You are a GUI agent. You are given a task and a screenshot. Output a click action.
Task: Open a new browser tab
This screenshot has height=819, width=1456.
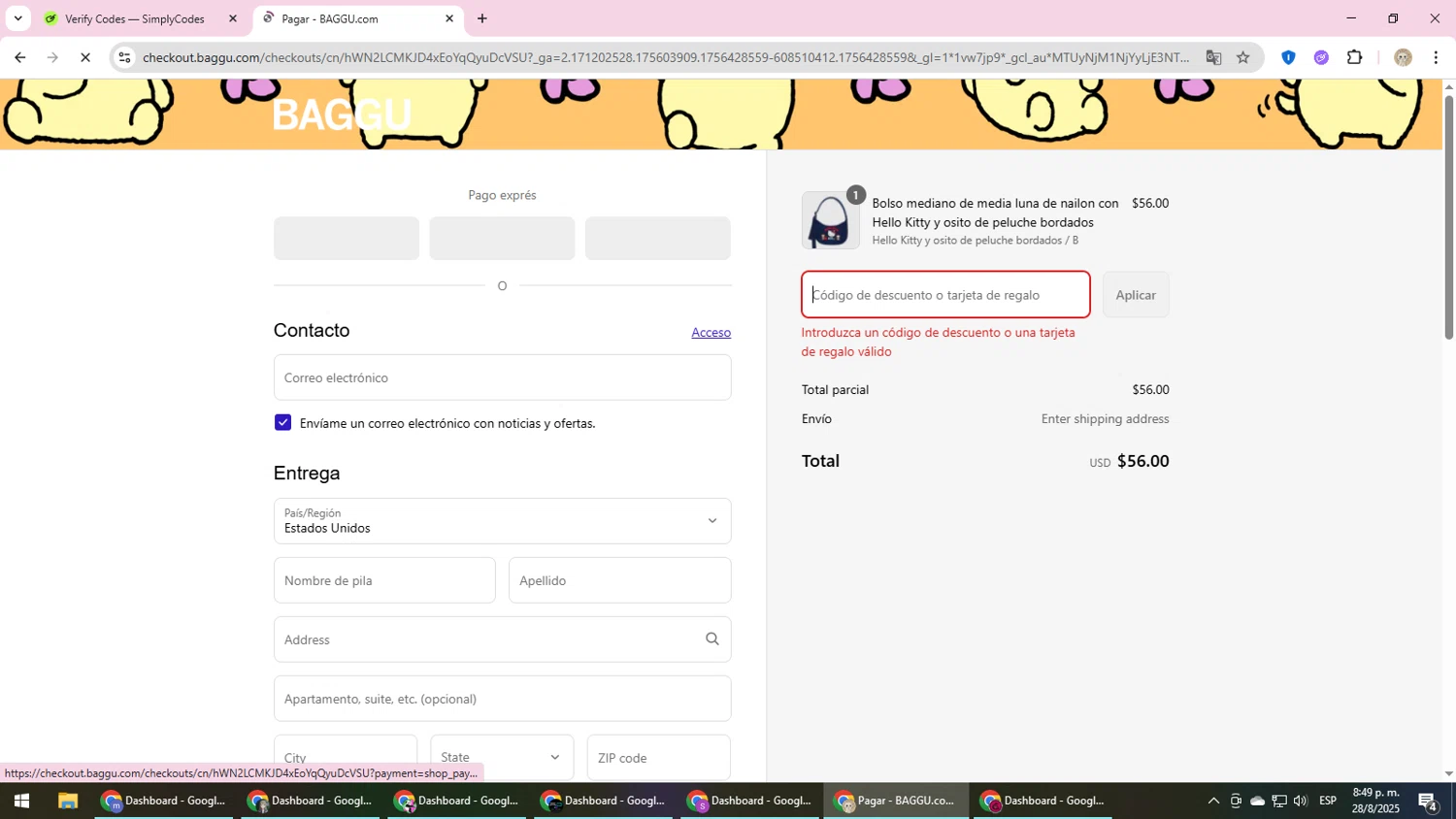482,18
